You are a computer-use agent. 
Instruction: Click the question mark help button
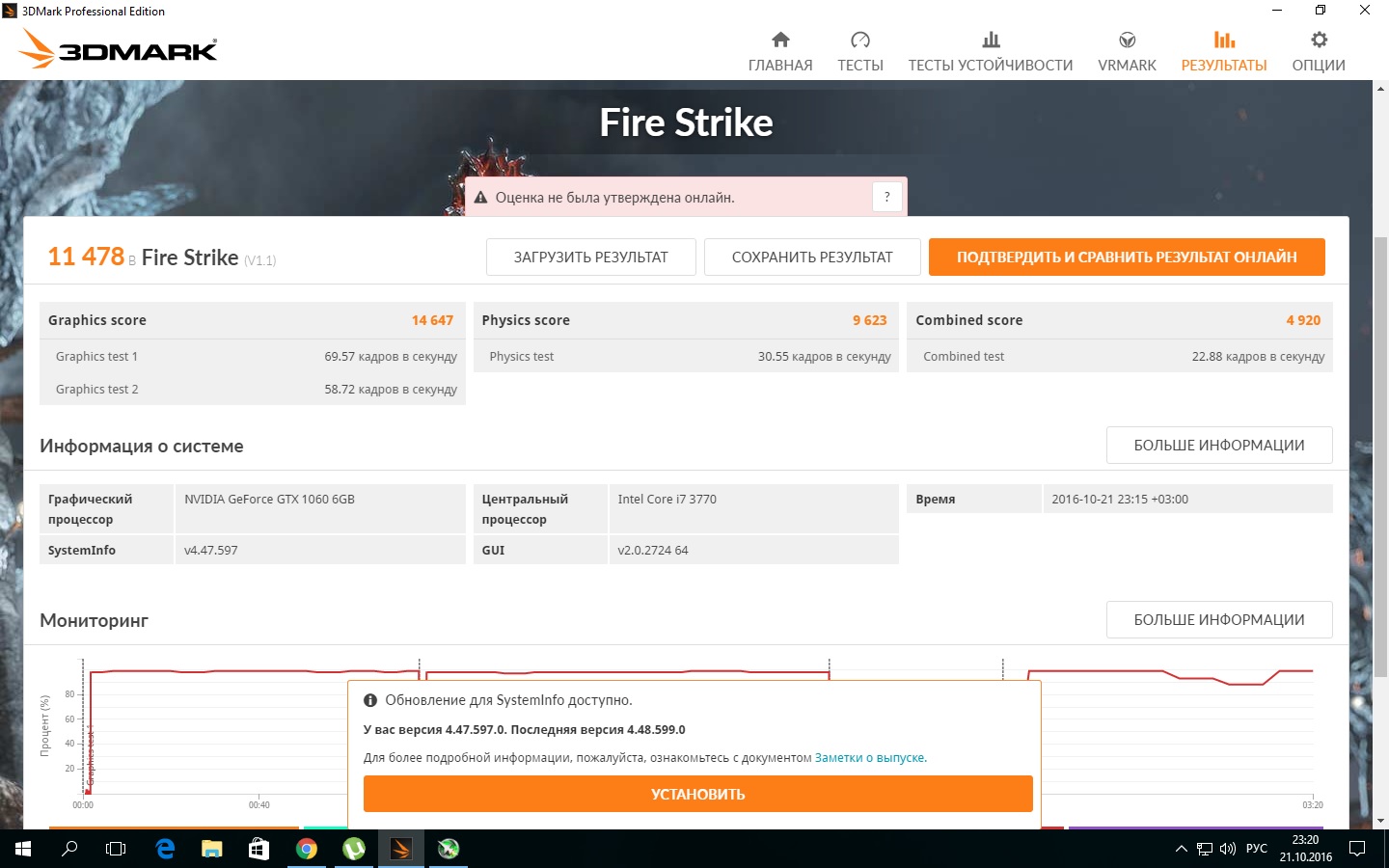(x=887, y=197)
